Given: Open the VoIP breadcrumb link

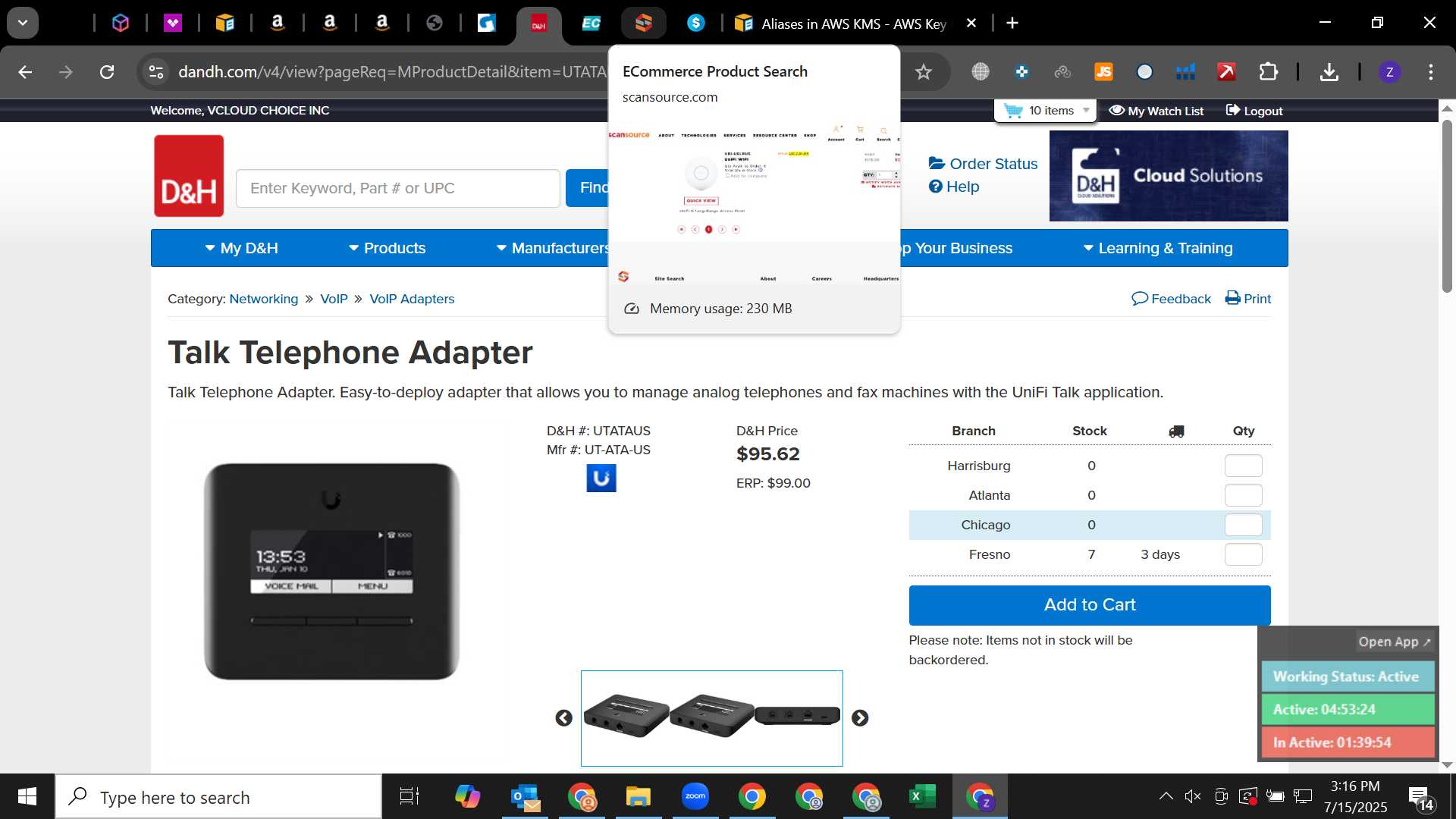Looking at the screenshot, I should click(x=334, y=299).
